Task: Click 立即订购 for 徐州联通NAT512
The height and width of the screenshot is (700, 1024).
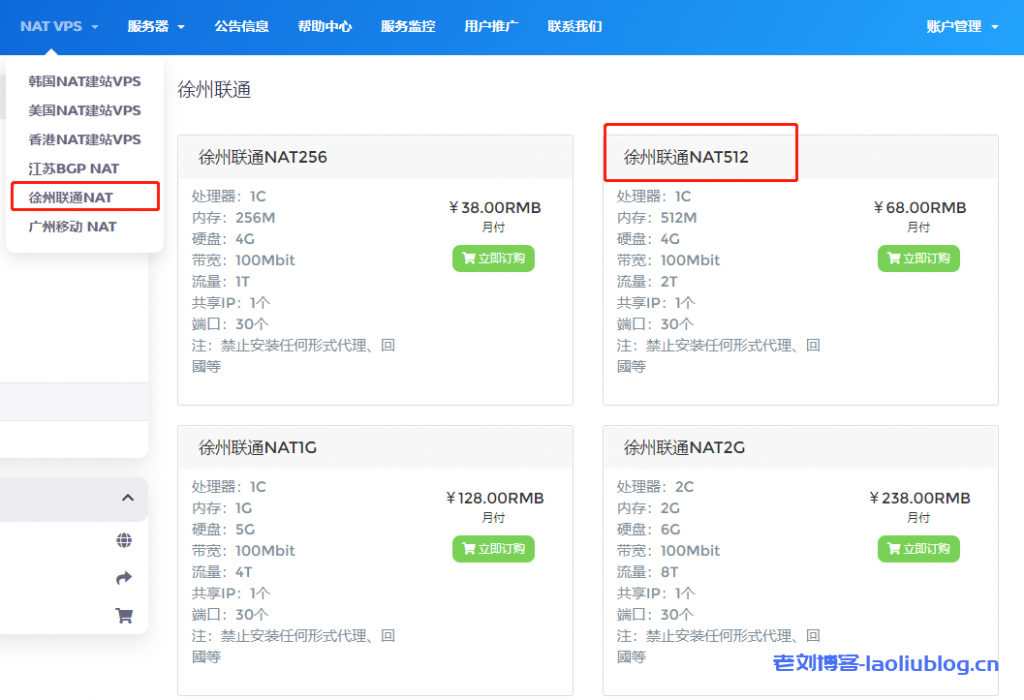Action: pos(918,258)
